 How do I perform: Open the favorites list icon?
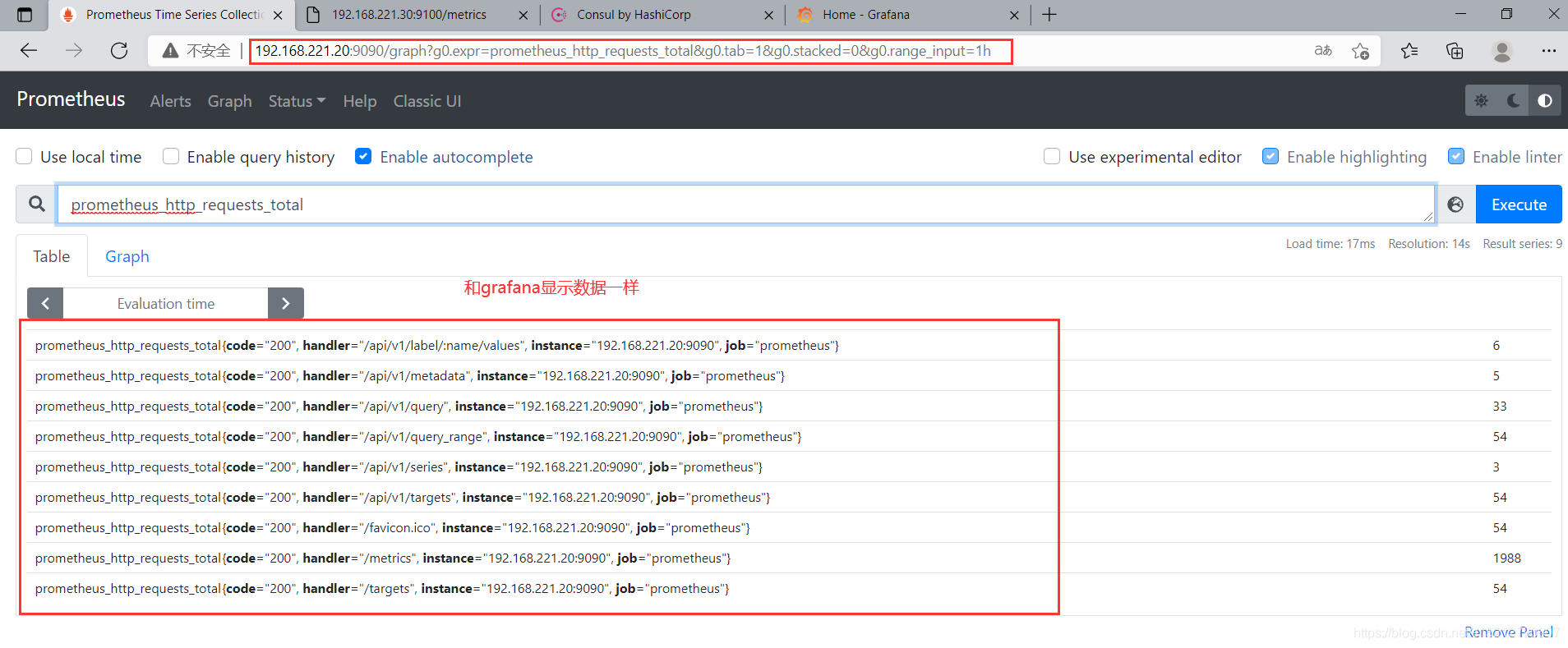[1409, 51]
